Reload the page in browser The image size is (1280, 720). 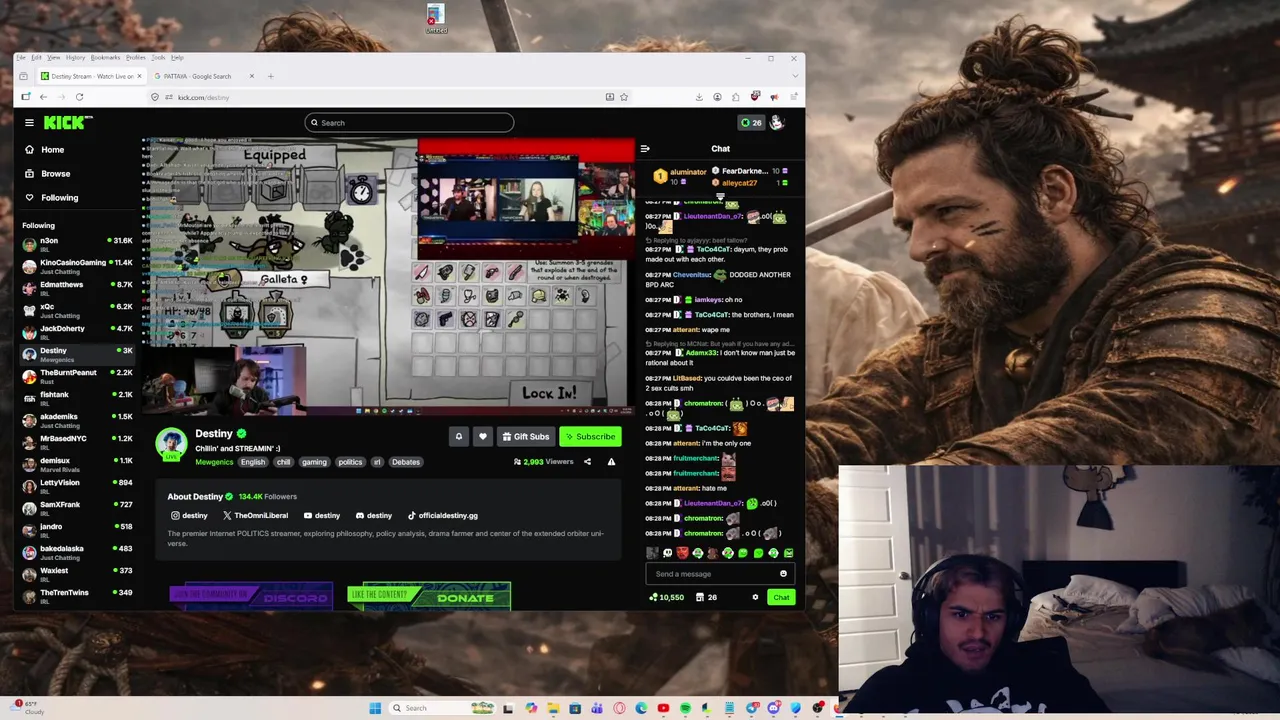pos(79,97)
